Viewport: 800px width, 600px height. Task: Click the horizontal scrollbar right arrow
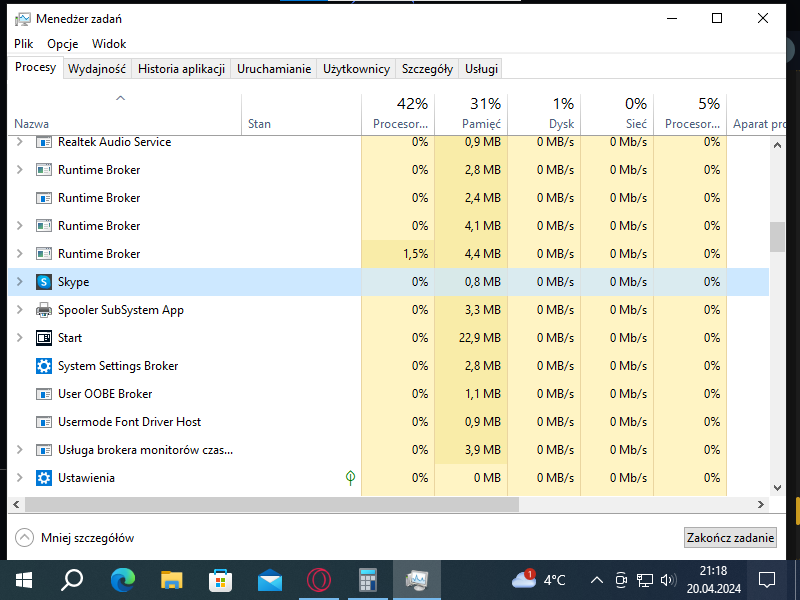pos(761,505)
